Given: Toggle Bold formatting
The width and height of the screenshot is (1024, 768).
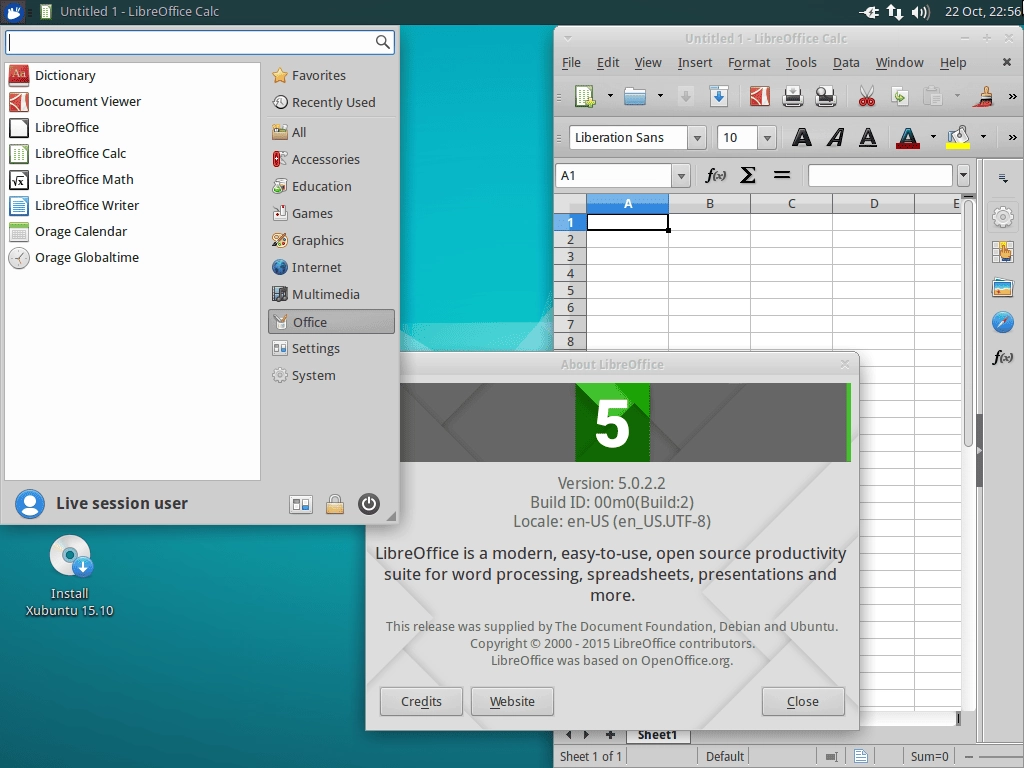Looking at the screenshot, I should click(x=802, y=137).
